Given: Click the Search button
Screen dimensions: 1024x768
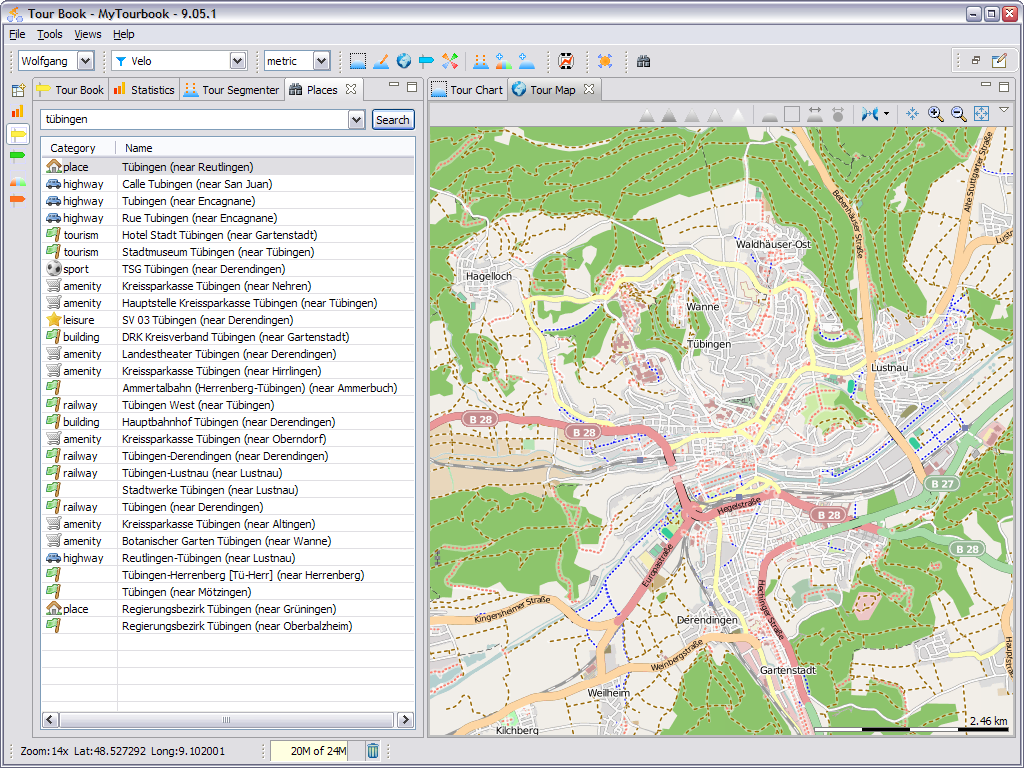Looking at the screenshot, I should coord(392,120).
